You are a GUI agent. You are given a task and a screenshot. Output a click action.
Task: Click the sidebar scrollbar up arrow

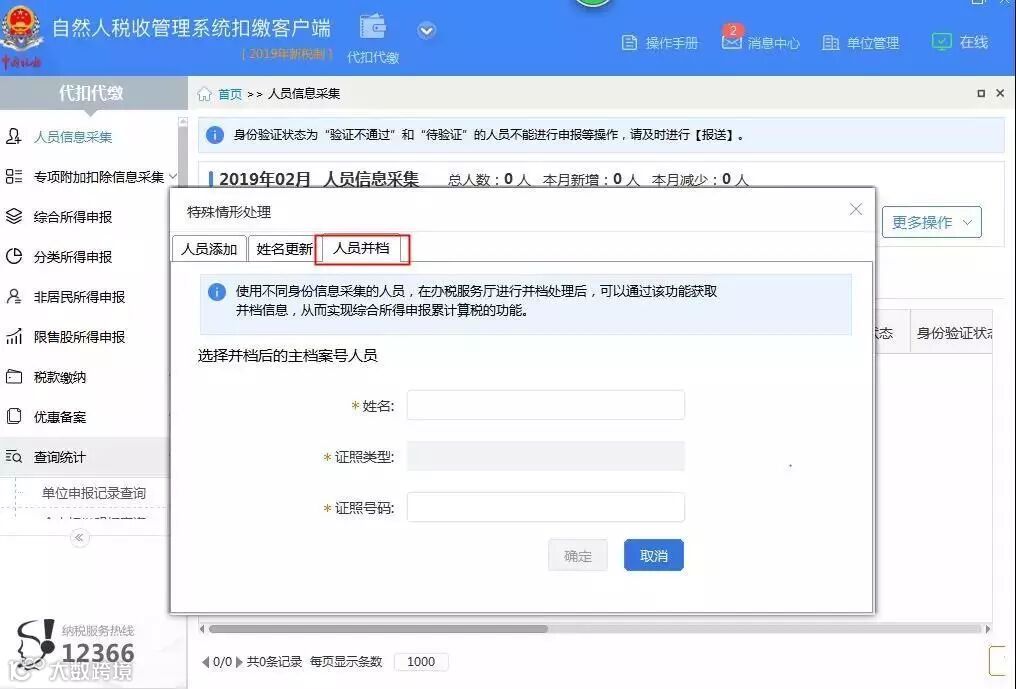pos(183,122)
